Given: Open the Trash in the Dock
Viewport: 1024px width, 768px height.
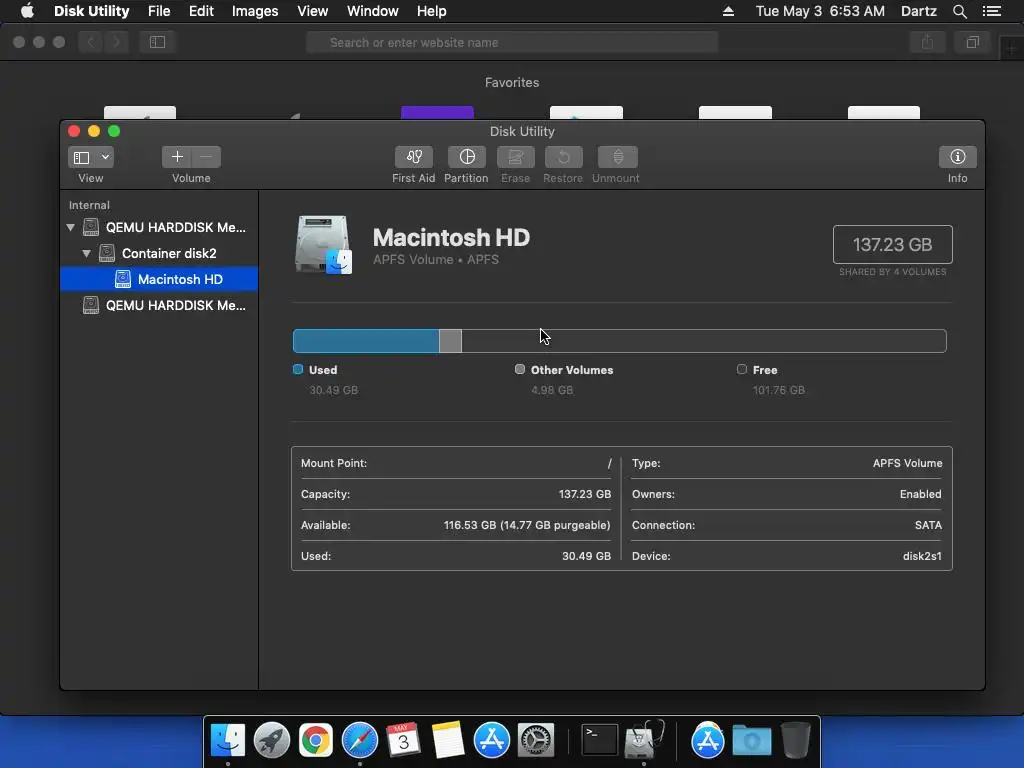Looking at the screenshot, I should coord(795,740).
